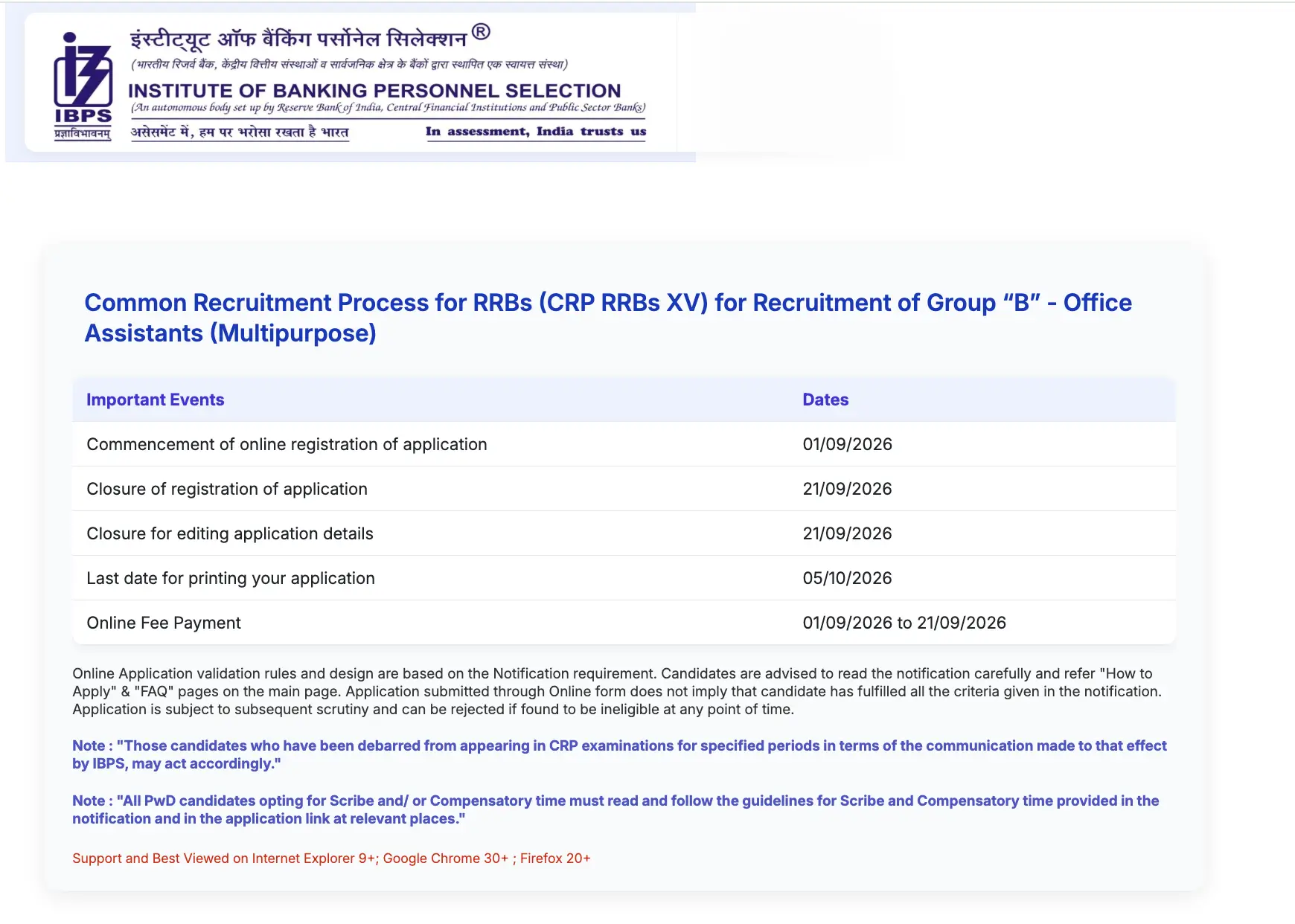This screenshot has width=1295, height=924.
Task: Select "Closure of registration of application" text
Action: pos(227,489)
